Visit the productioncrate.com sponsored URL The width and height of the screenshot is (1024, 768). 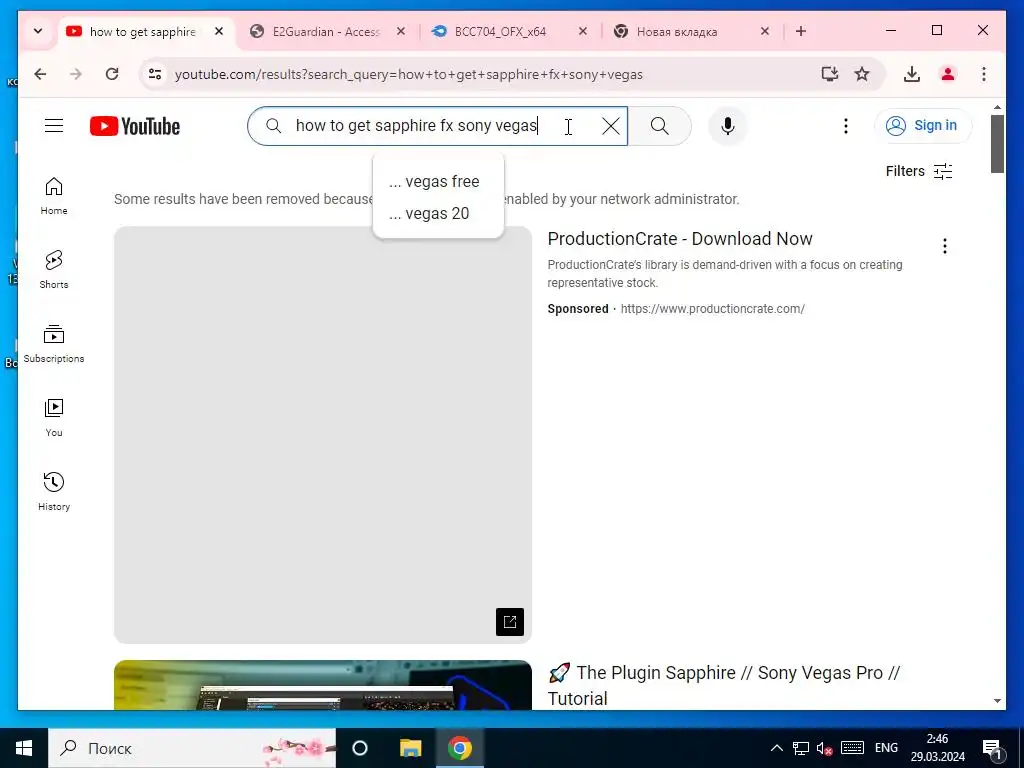[712, 309]
